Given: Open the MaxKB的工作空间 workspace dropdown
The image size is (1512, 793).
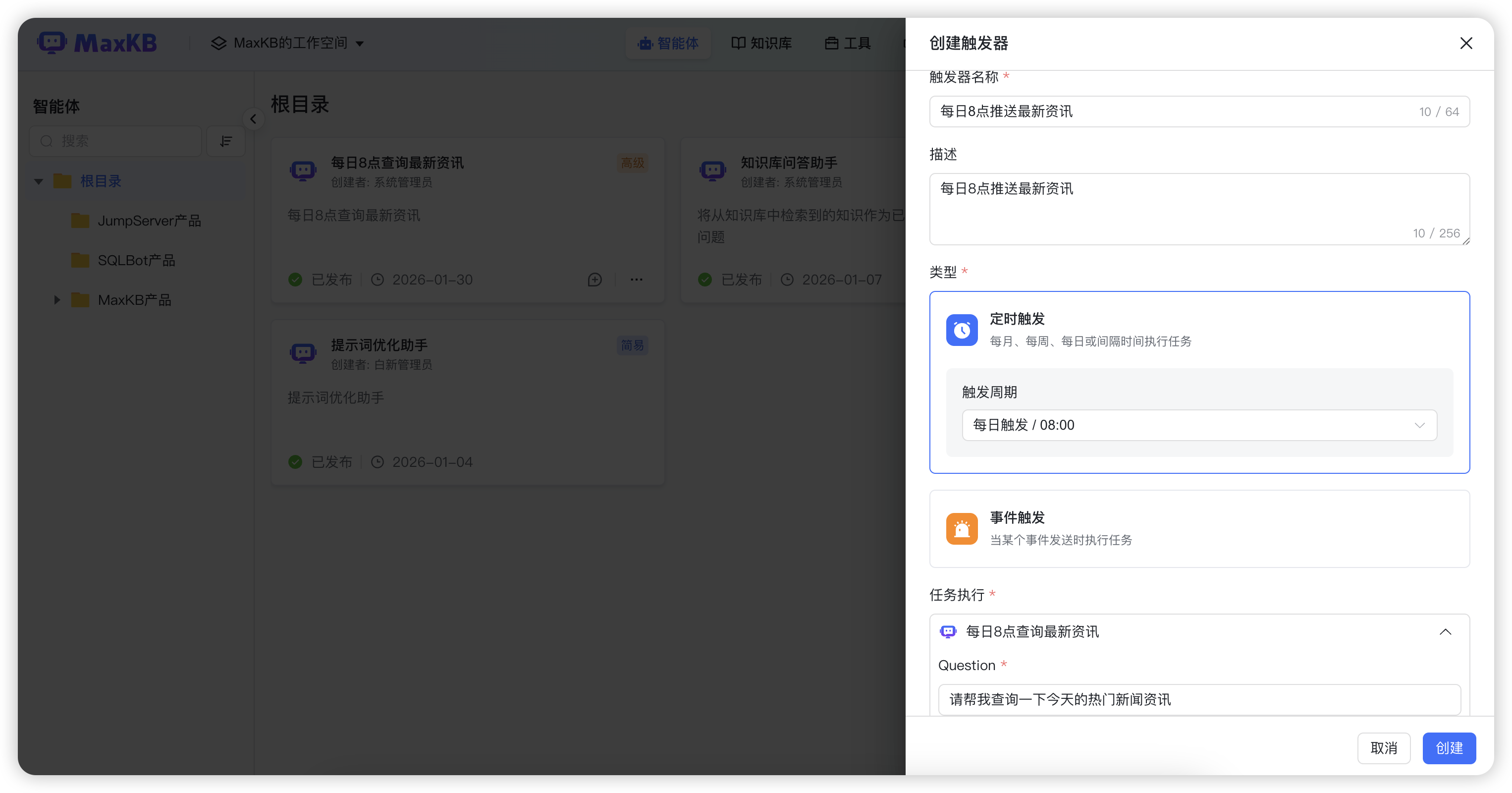Looking at the screenshot, I should tap(288, 44).
